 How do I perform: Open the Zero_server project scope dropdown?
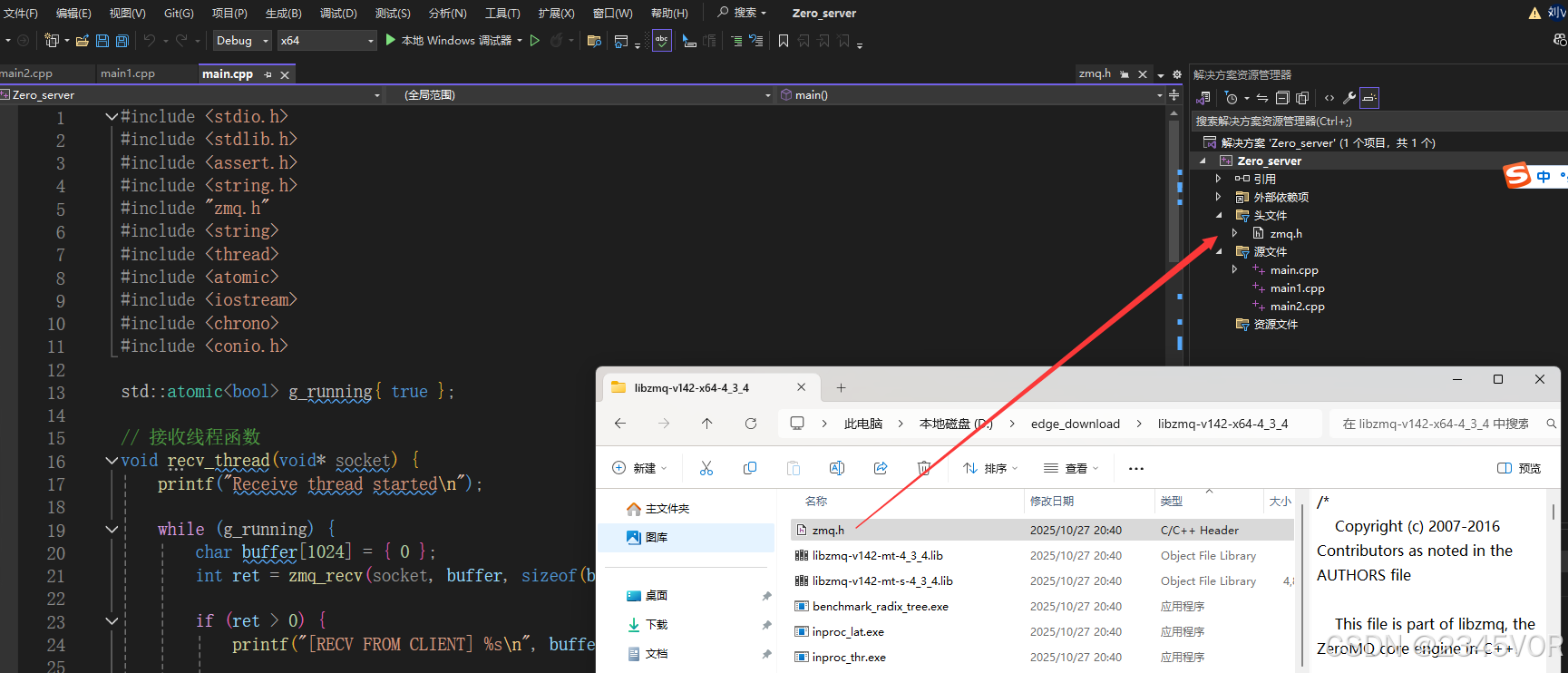[191, 95]
